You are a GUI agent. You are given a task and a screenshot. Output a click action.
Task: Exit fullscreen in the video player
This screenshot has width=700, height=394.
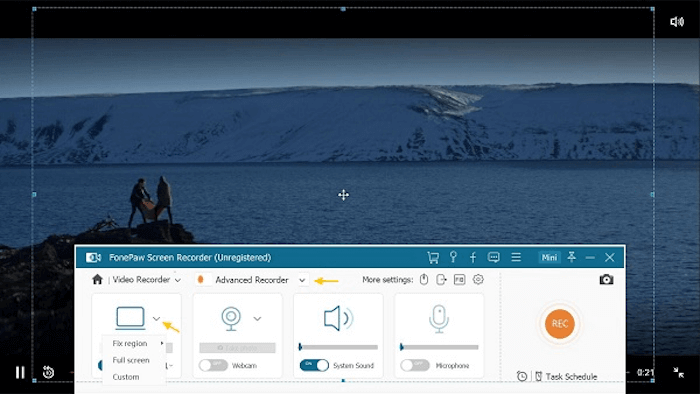tap(679, 373)
